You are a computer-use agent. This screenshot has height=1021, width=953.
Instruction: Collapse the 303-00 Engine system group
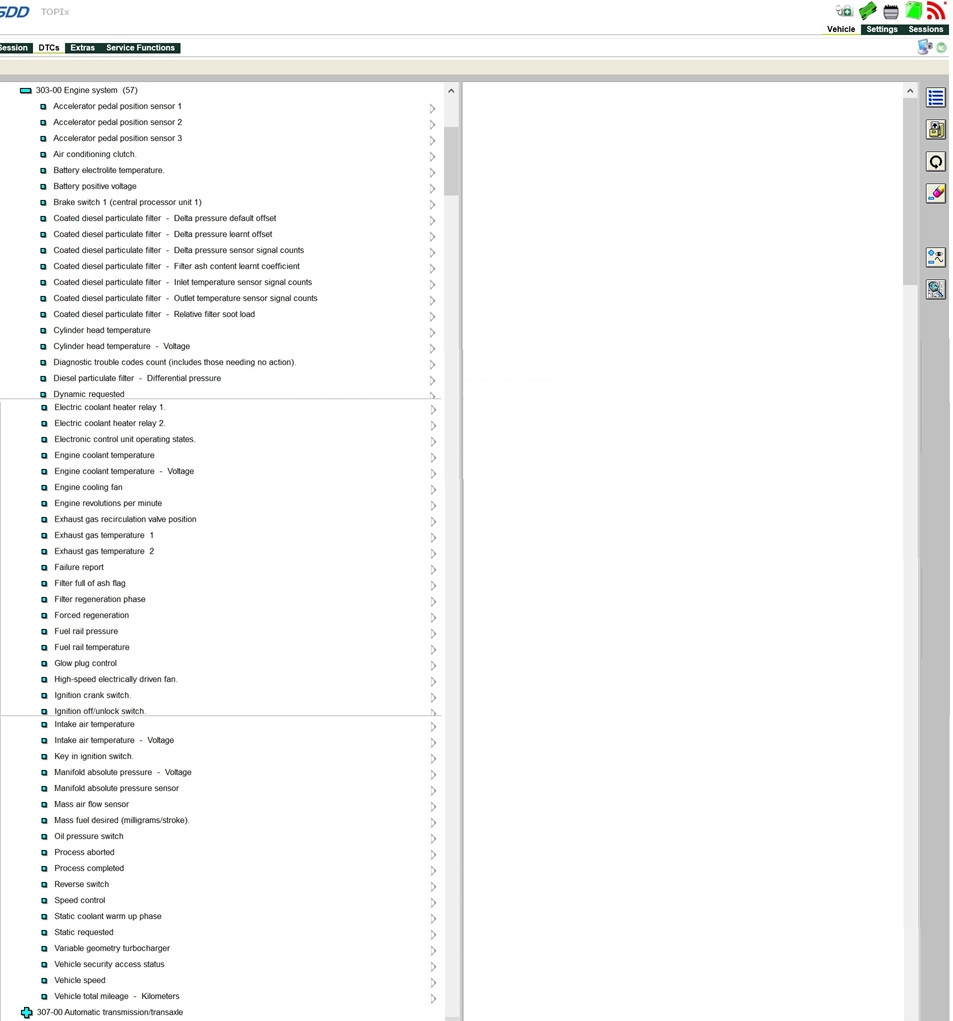click(26, 91)
